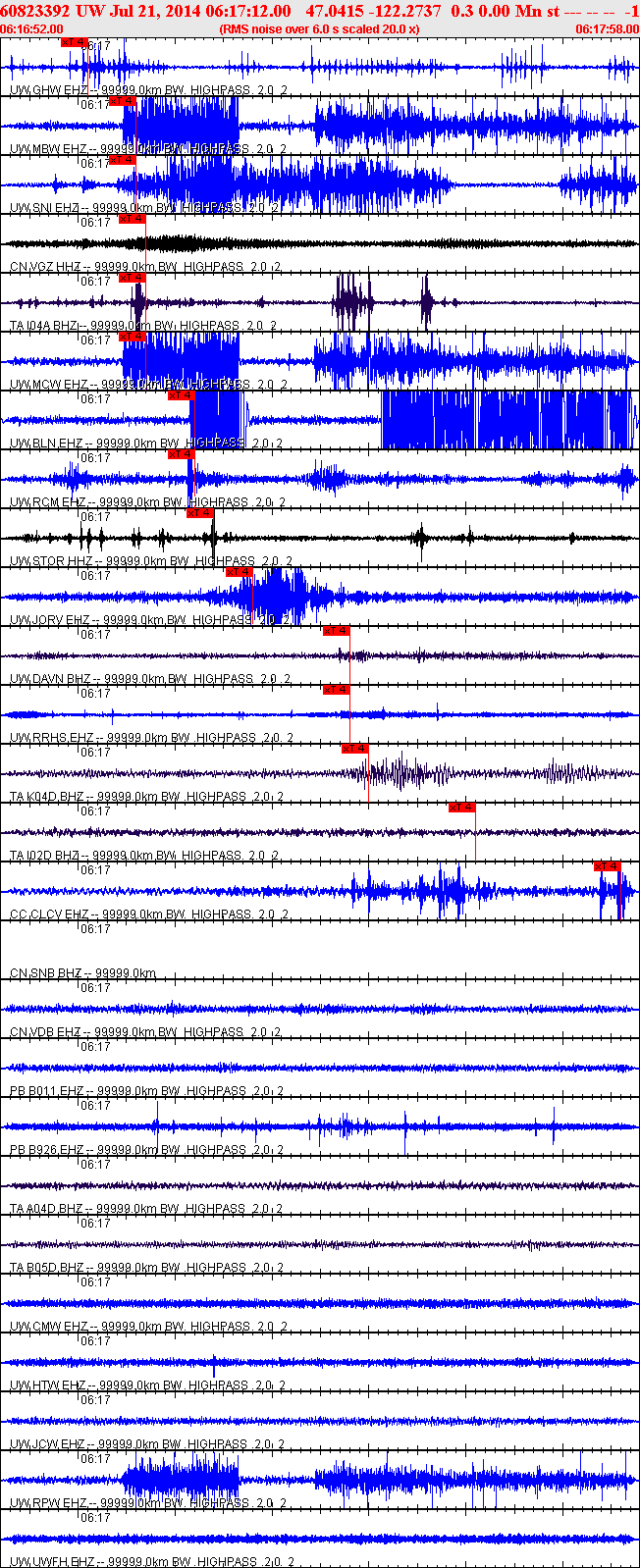
Task: Click the red pick marker on CC.CLCV trace
Action: (608, 866)
